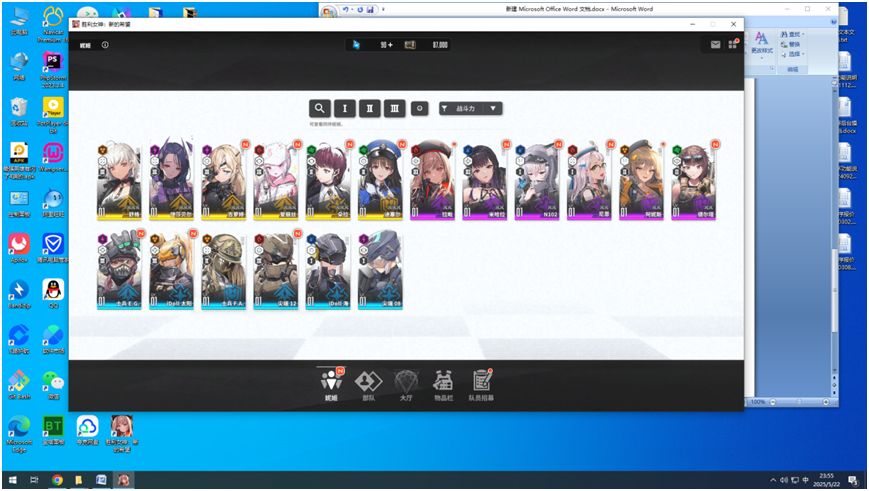Open the green BT desktop icon
Image resolution: width=869 pixels, height=491 pixels.
click(53, 431)
